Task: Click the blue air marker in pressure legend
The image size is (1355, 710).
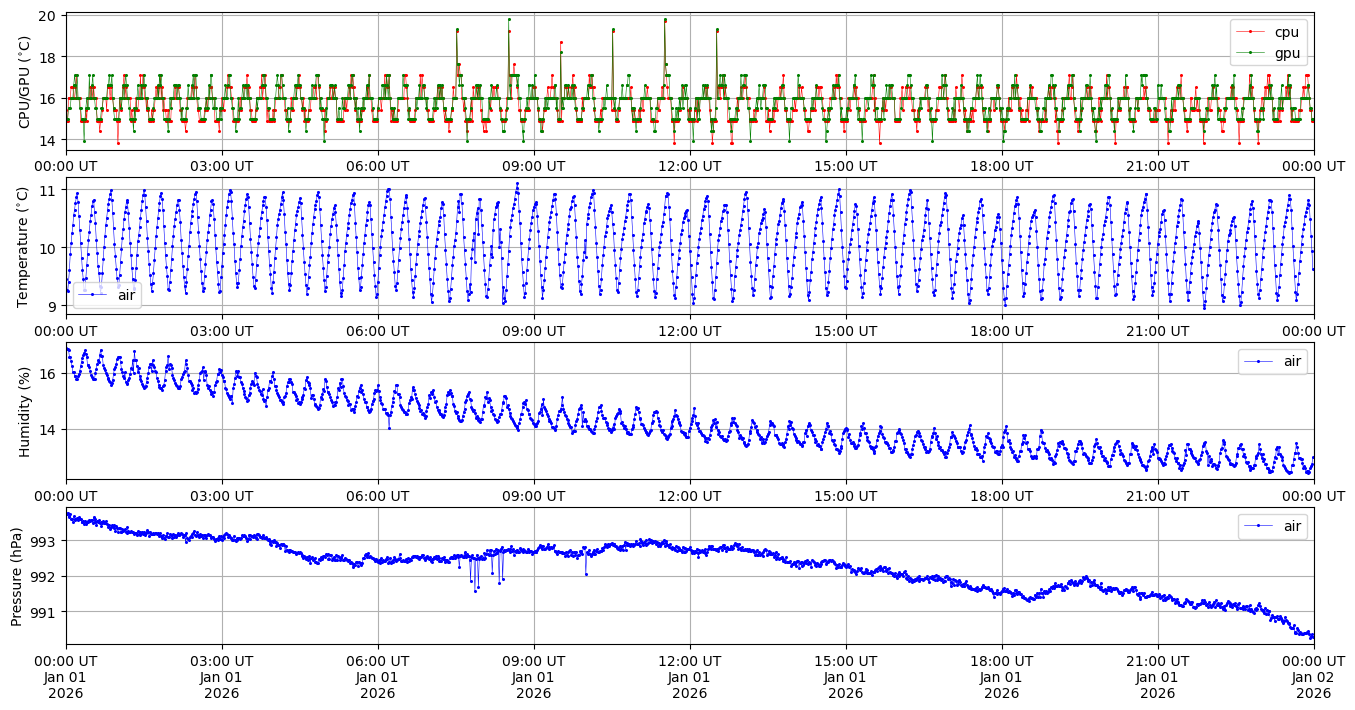Action: click(1258, 526)
